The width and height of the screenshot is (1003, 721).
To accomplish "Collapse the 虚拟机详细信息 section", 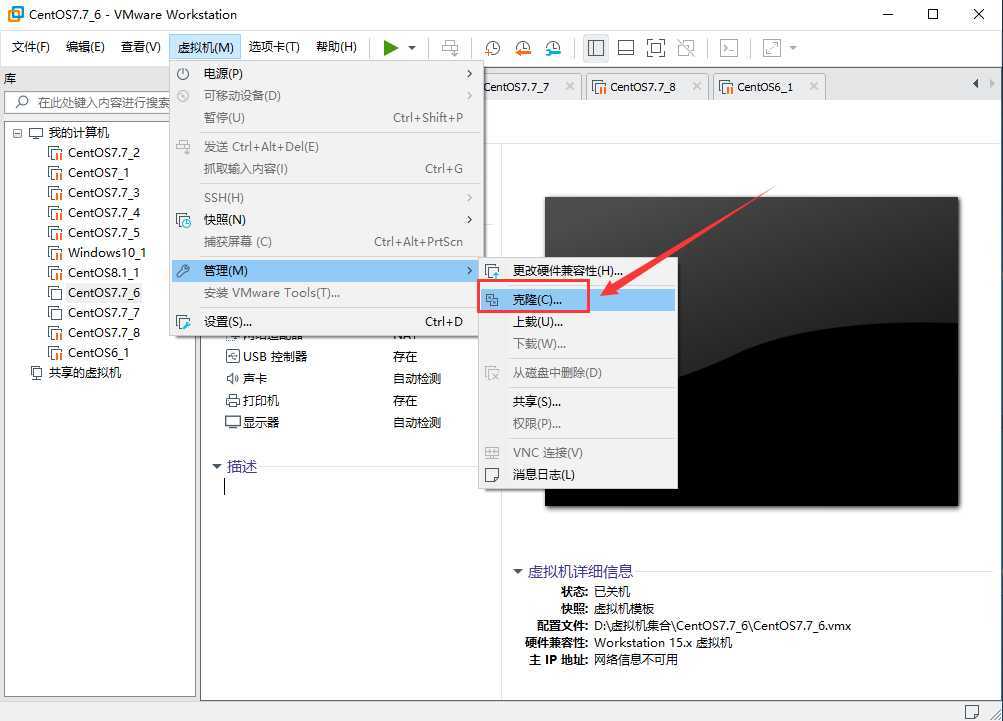I will pos(518,571).
